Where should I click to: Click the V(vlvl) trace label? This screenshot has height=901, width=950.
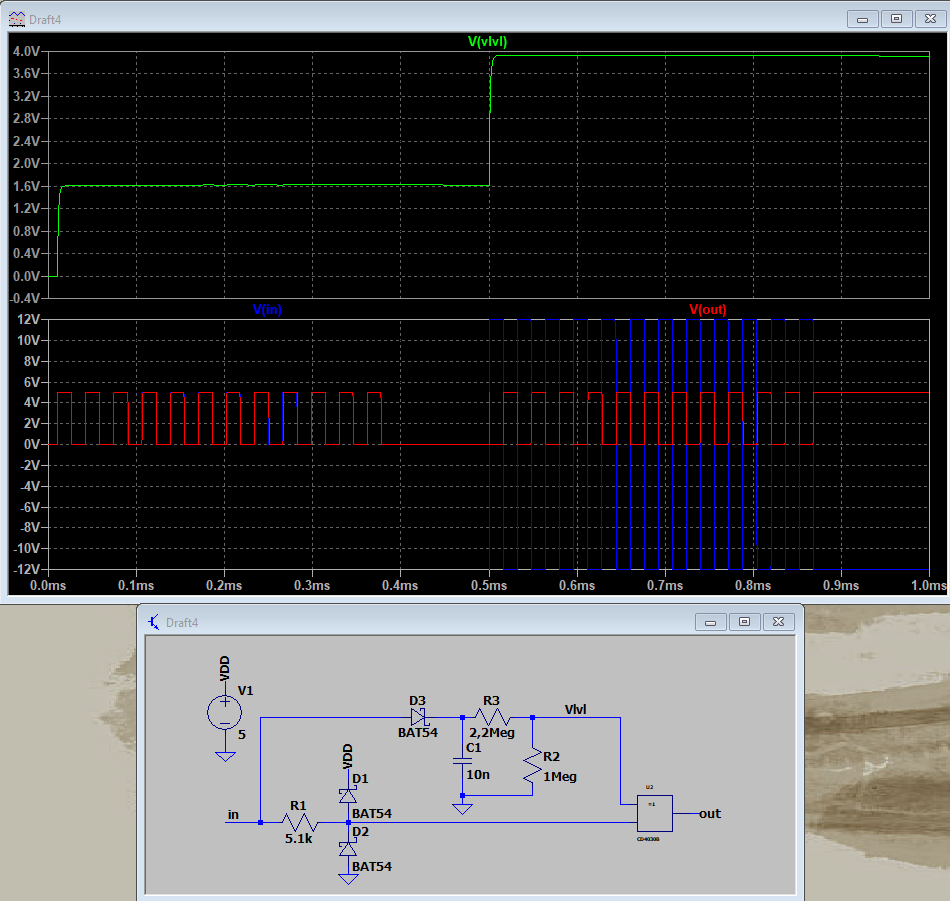point(487,41)
